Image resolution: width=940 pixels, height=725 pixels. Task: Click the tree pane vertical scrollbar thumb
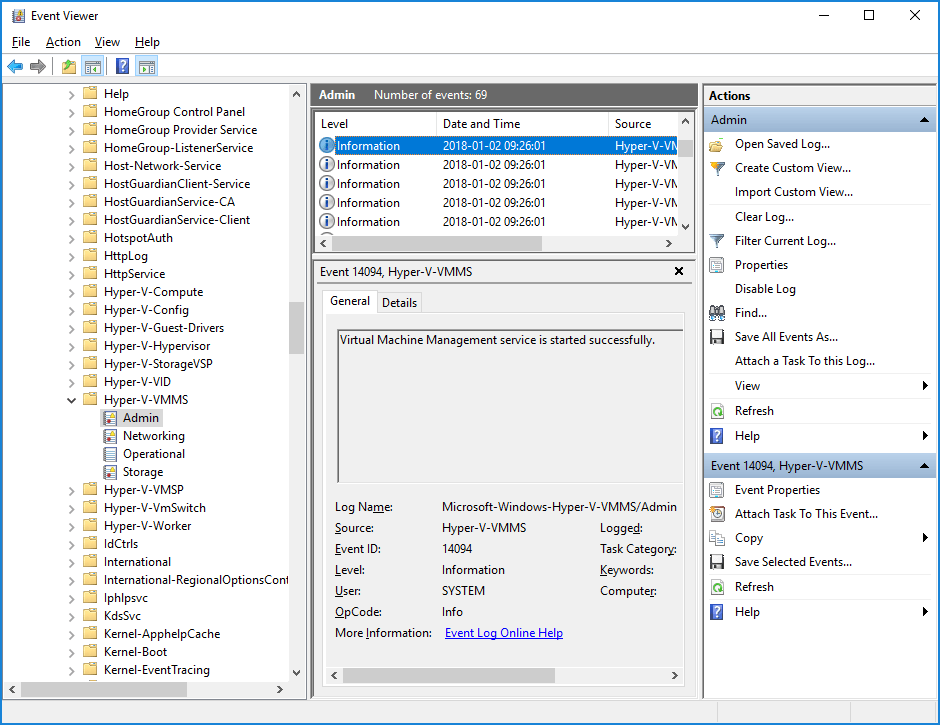(296, 328)
